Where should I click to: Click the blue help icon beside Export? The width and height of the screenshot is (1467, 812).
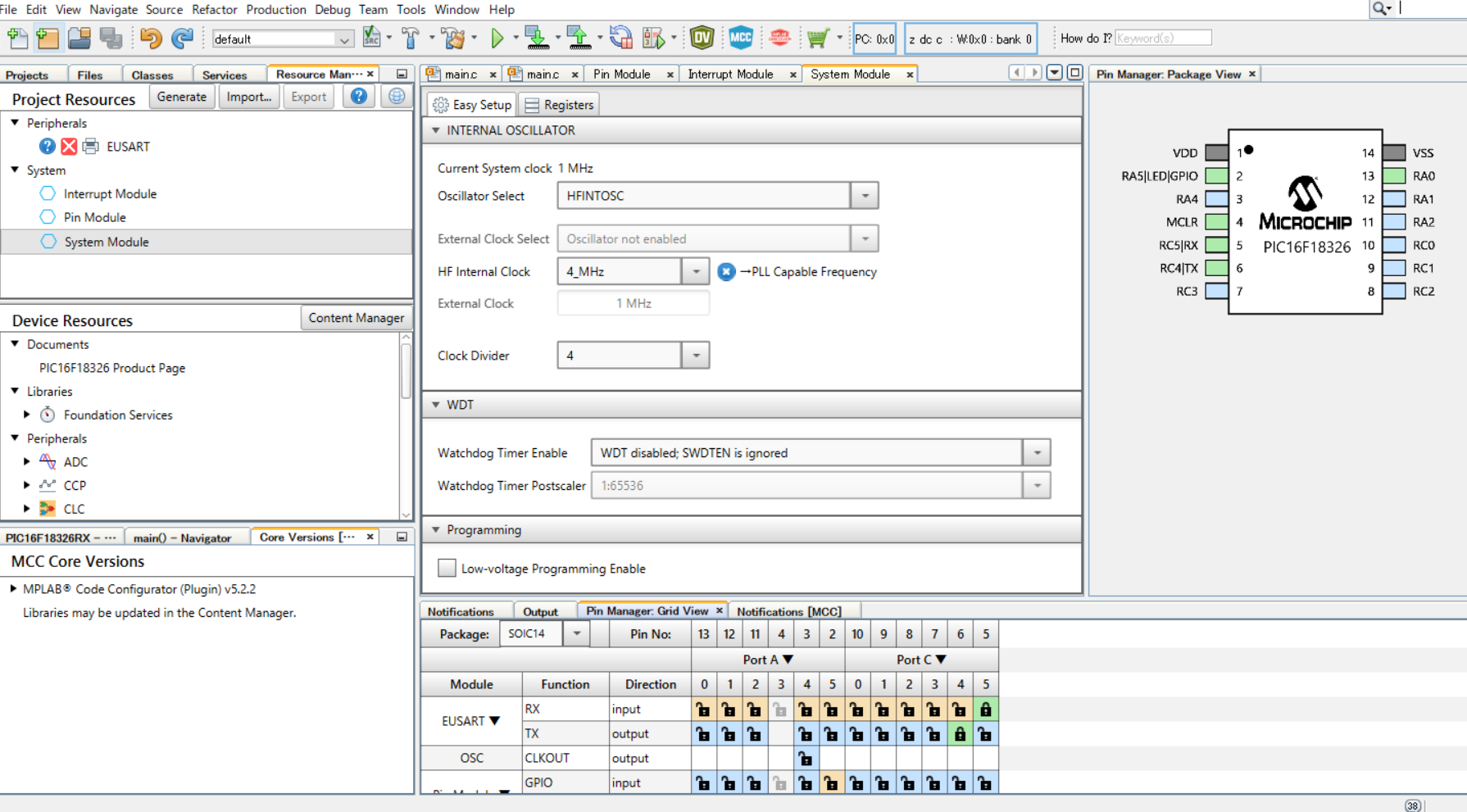point(358,97)
